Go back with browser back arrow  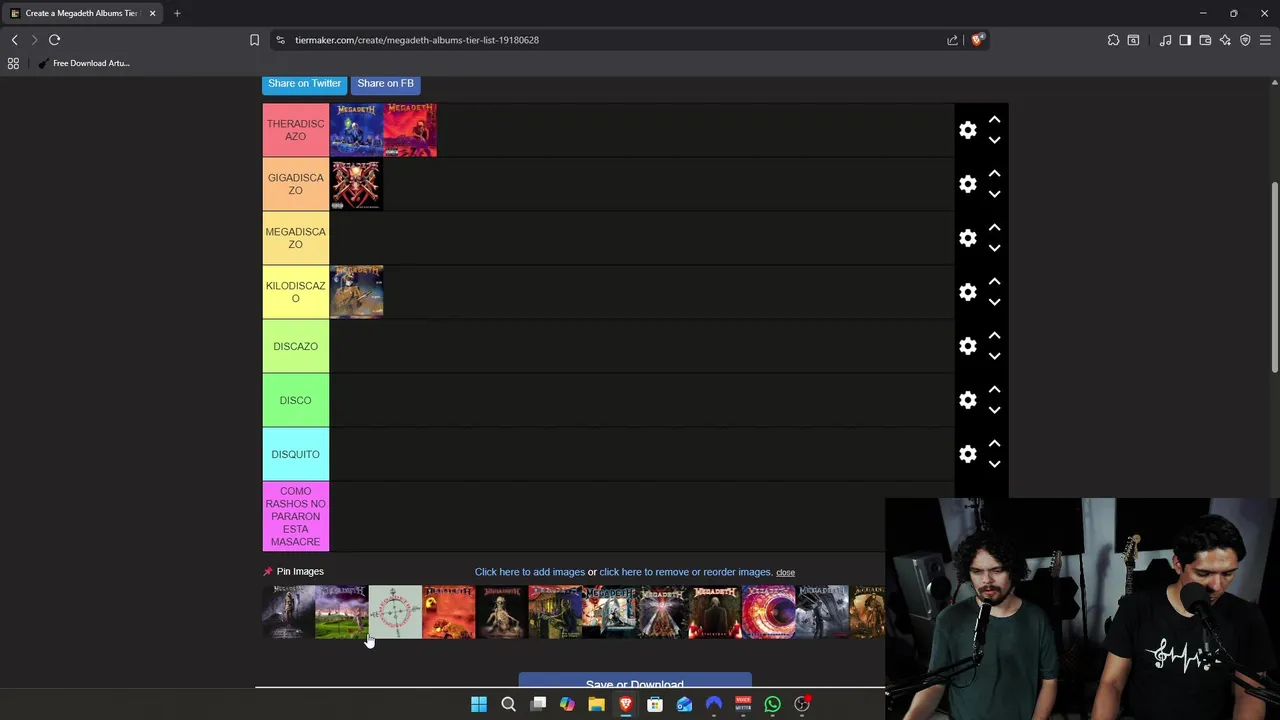coord(14,40)
